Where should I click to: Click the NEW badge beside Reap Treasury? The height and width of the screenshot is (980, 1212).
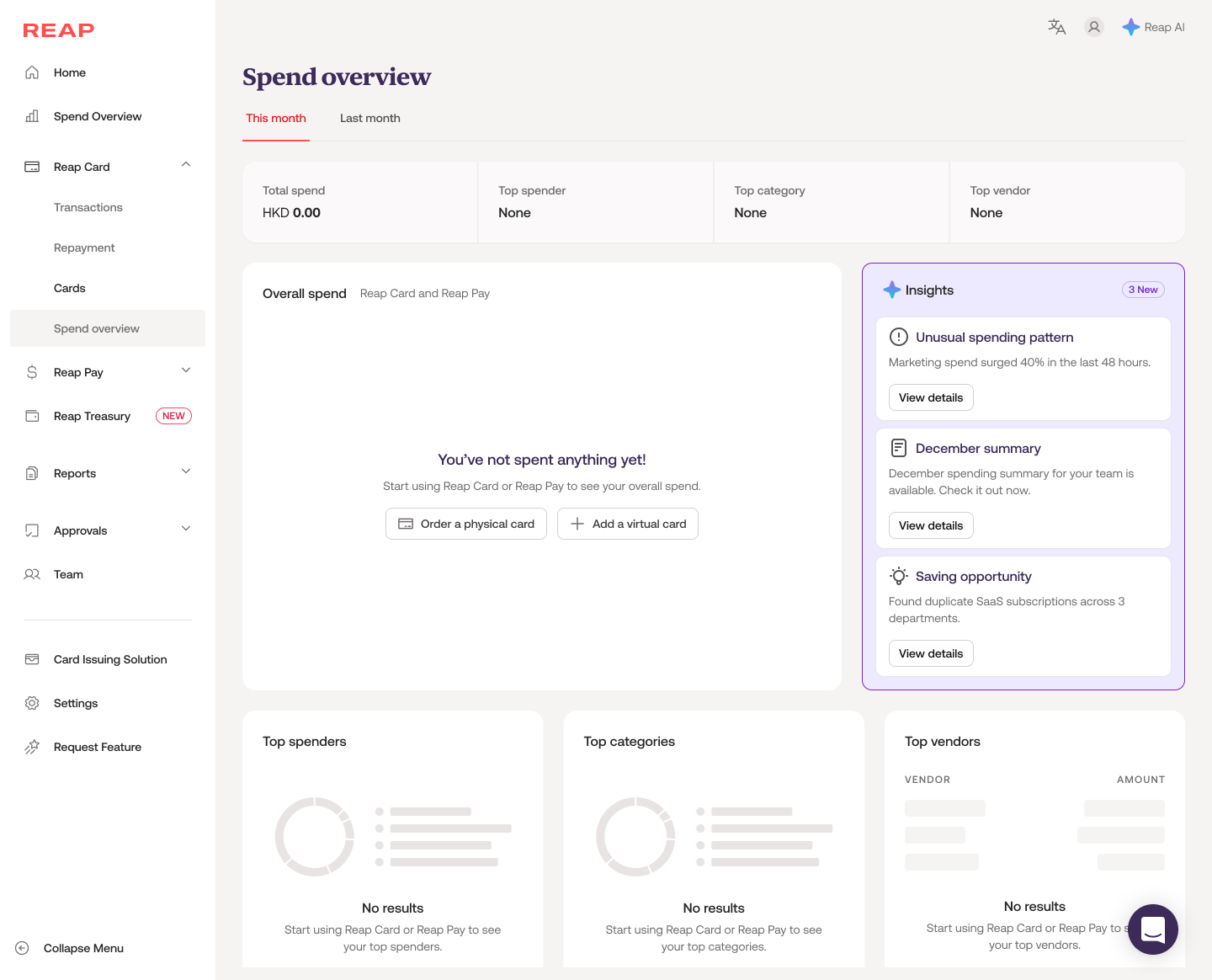point(173,416)
